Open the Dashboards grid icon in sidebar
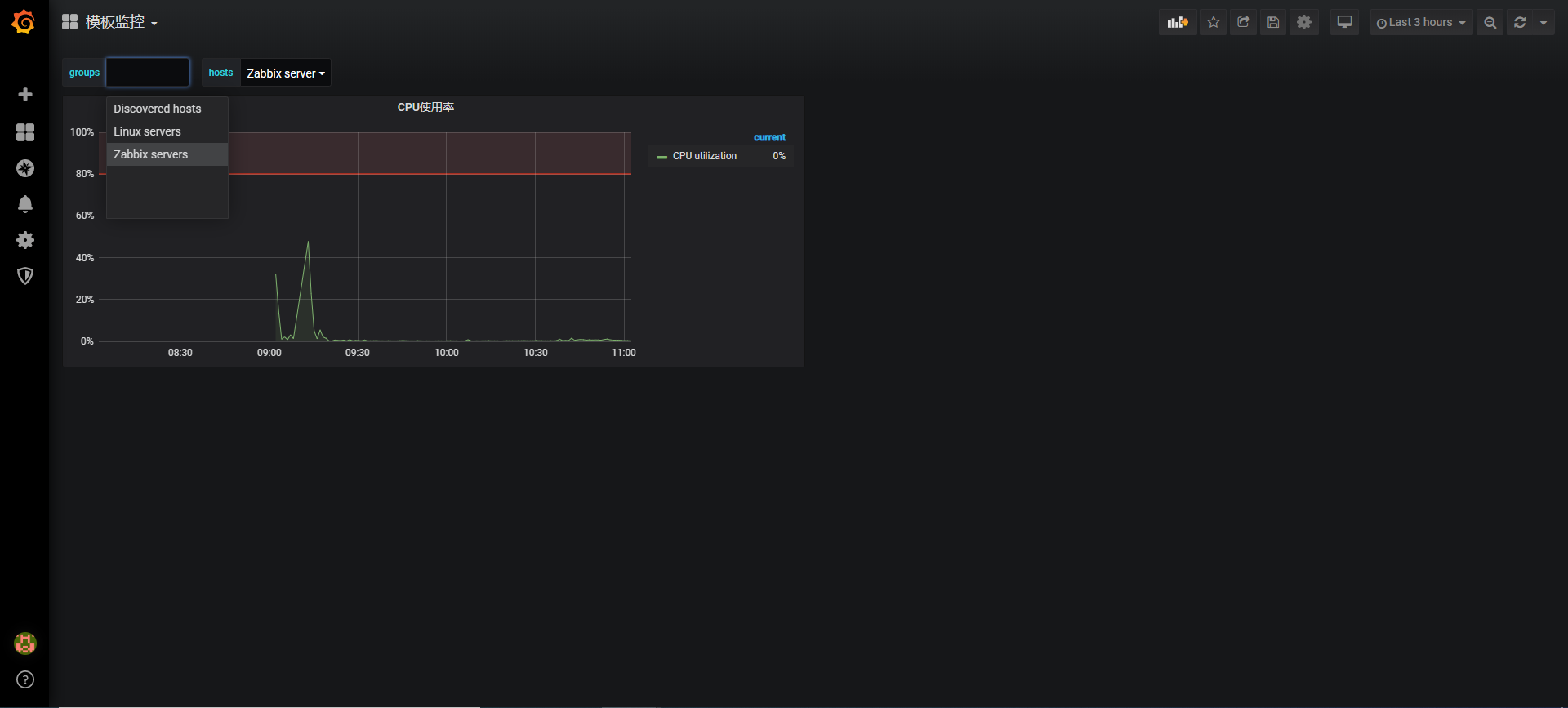1568x708 pixels. coord(25,132)
